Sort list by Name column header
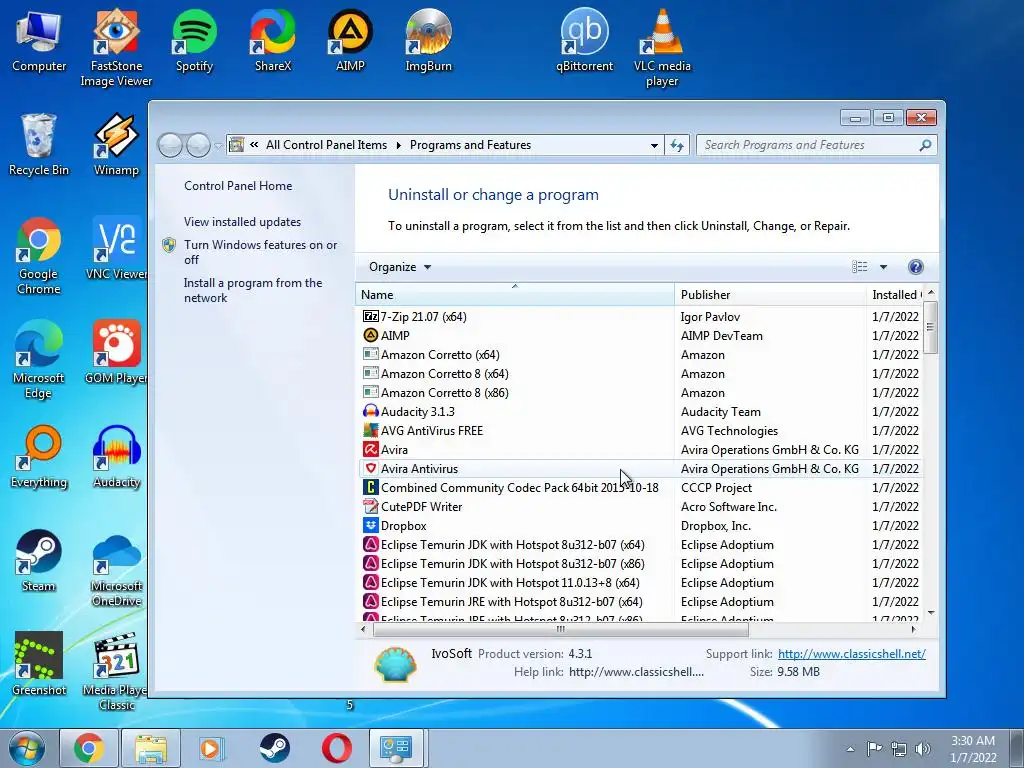Screen dimensions: 1024x768 pos(515,295)
